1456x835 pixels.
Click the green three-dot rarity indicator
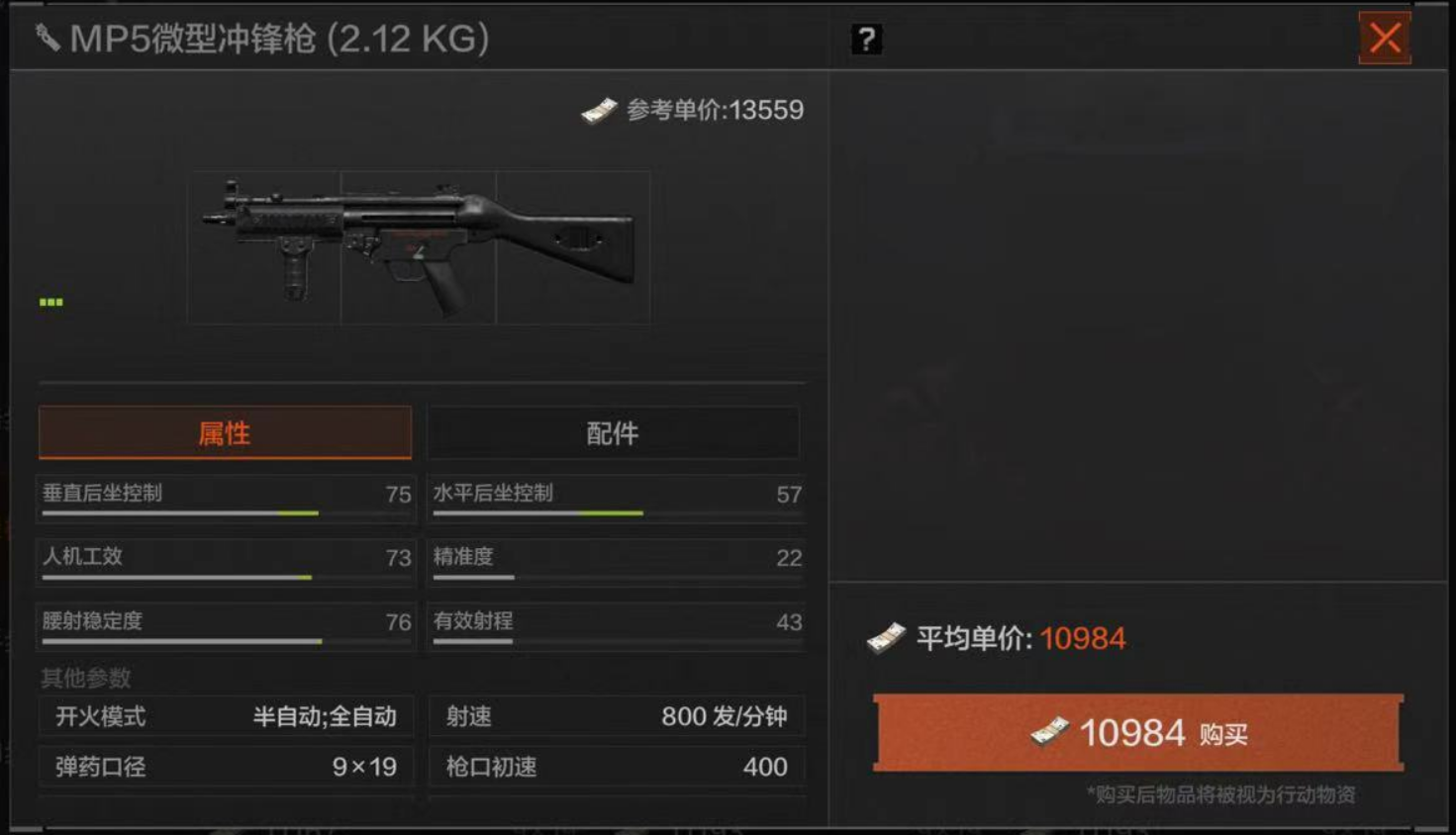pyautogui.click(x=51, y=302)
